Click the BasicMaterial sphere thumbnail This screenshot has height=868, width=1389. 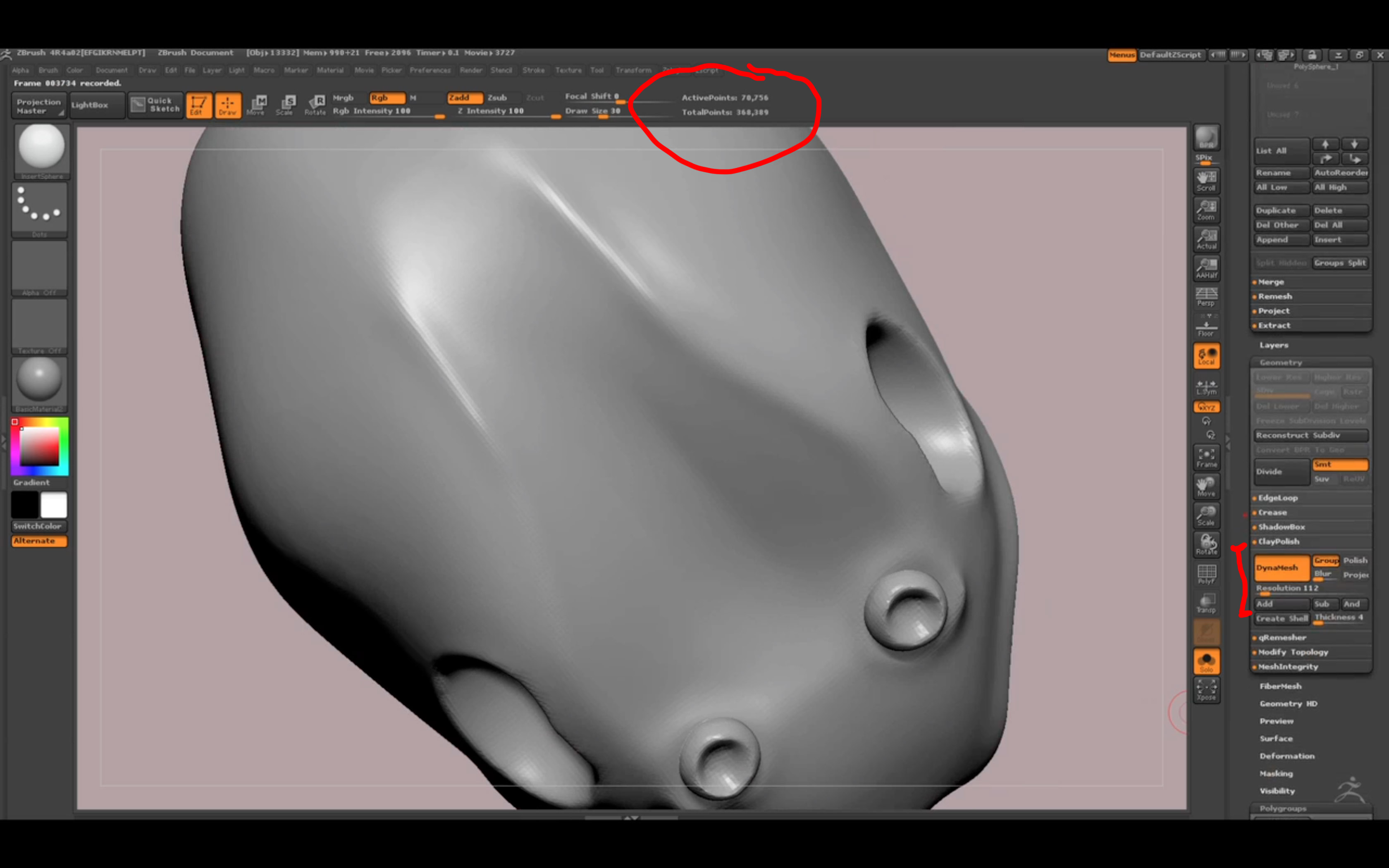(x=39, y=379)
